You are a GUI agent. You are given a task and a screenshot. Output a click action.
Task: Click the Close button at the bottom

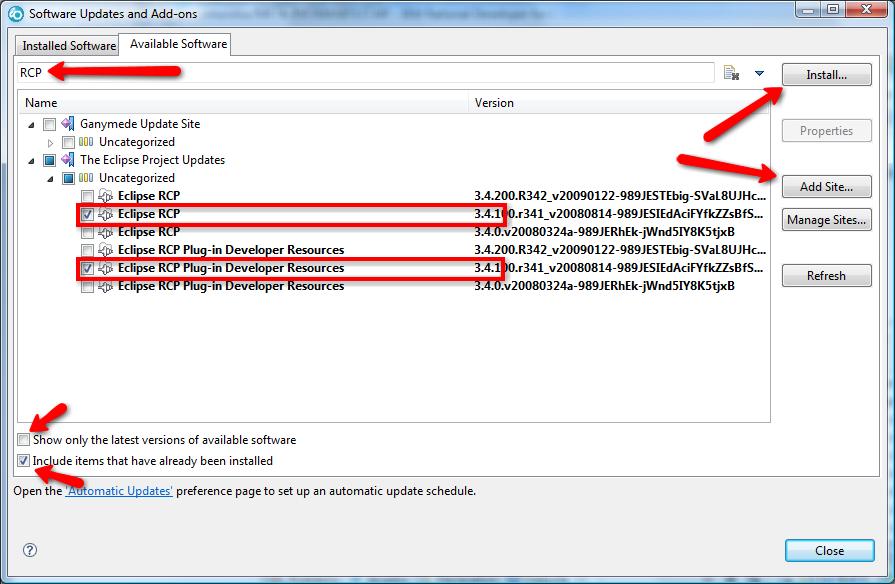pos(829,551)
